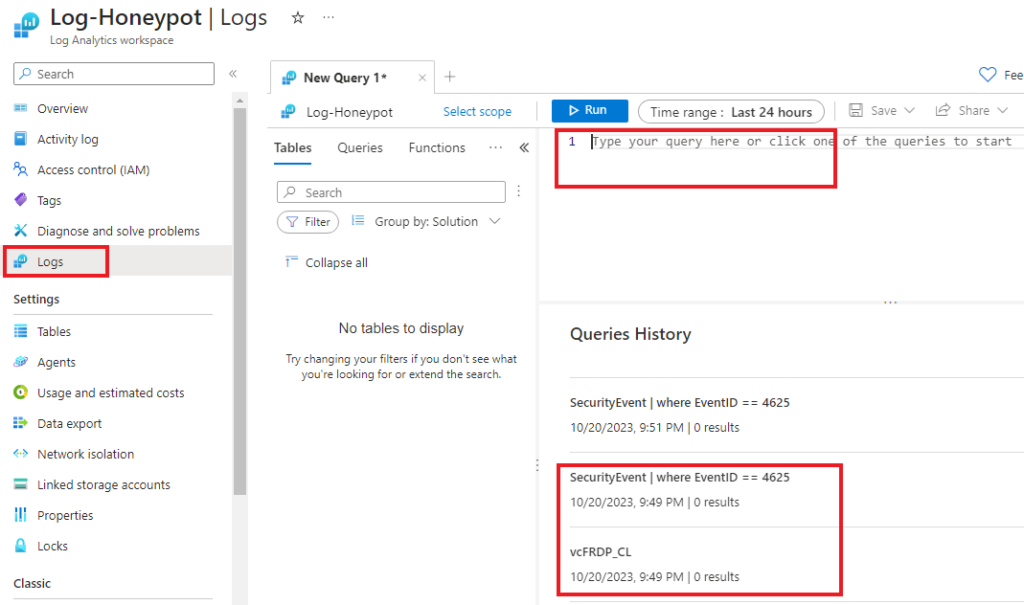Viewport: 1024px width, 605px height.
Task: Click the Feedback heart icon
Action: click(x=987, y=74)
